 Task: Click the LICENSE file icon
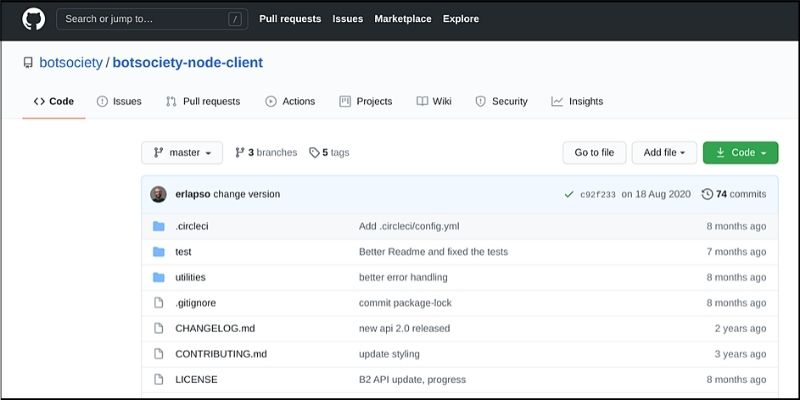click(158, 379)
